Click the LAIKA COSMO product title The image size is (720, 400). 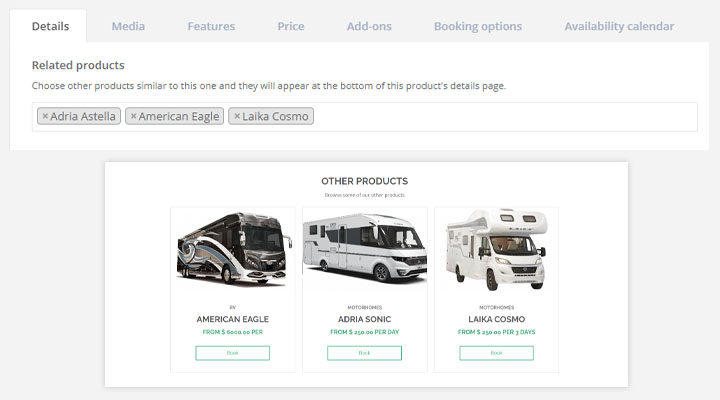(x=496, y=319)
